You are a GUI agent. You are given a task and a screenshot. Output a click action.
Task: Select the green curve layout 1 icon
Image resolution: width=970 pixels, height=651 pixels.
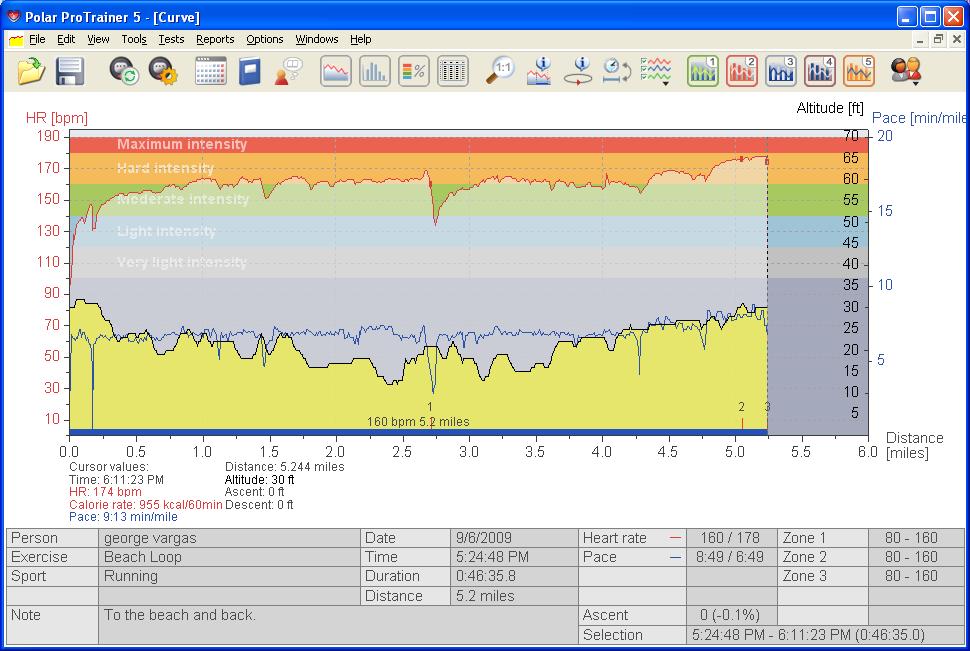point(703,71)
